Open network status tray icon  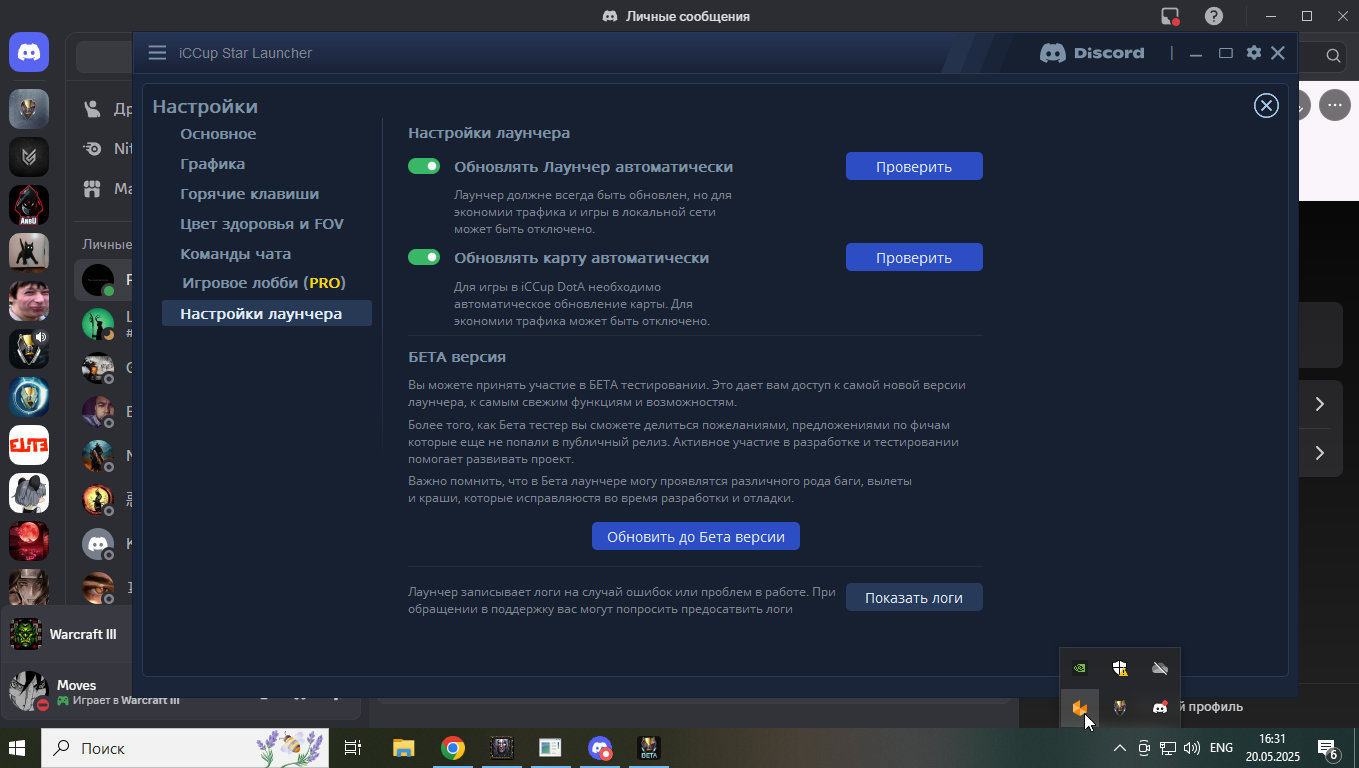pyautogui.click(x=1167, y=748)
